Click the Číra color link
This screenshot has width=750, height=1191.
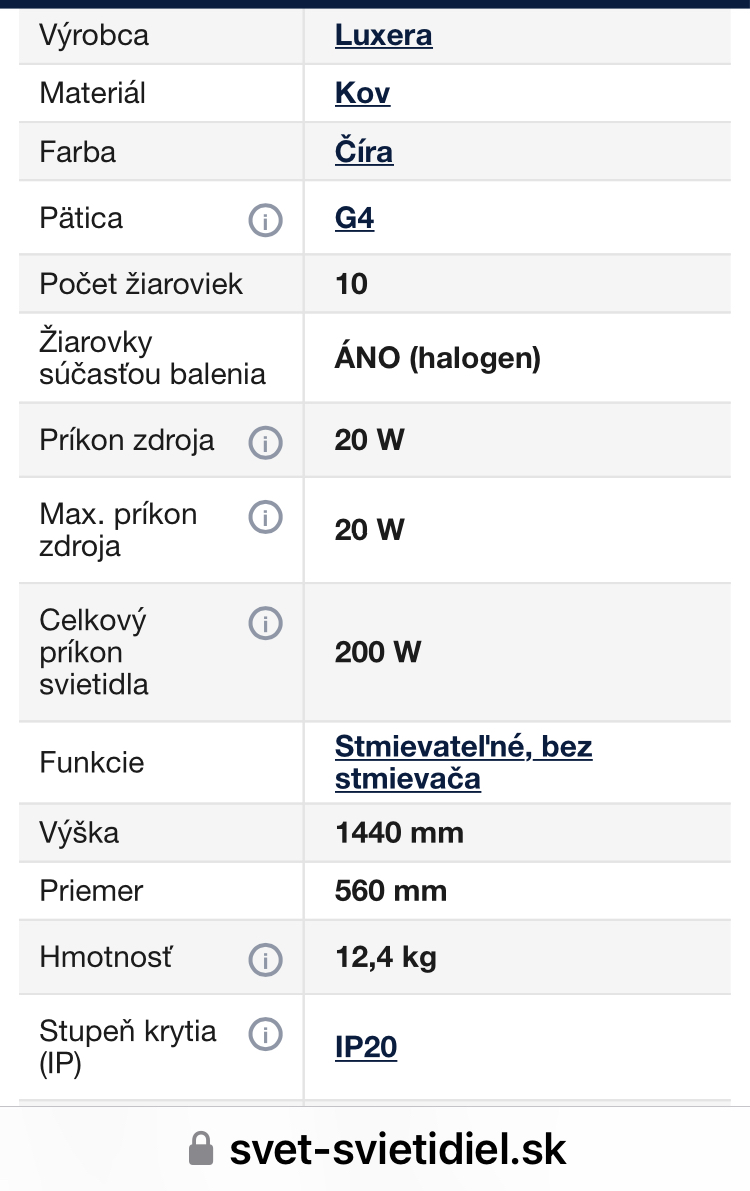(x=364, y=152)
